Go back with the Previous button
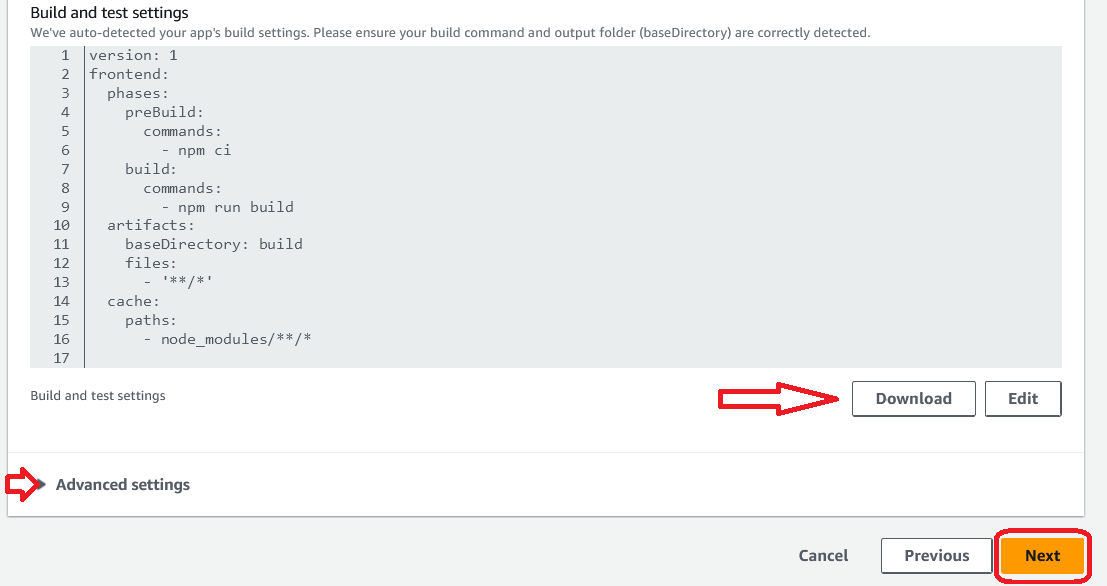 coord(936,555)
